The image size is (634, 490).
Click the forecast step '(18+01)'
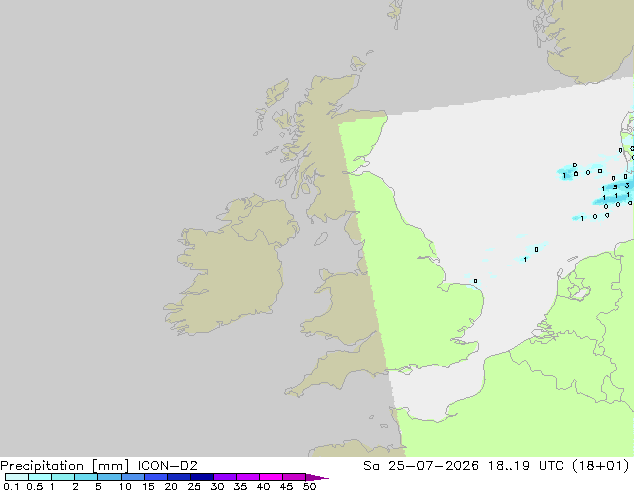600,466
